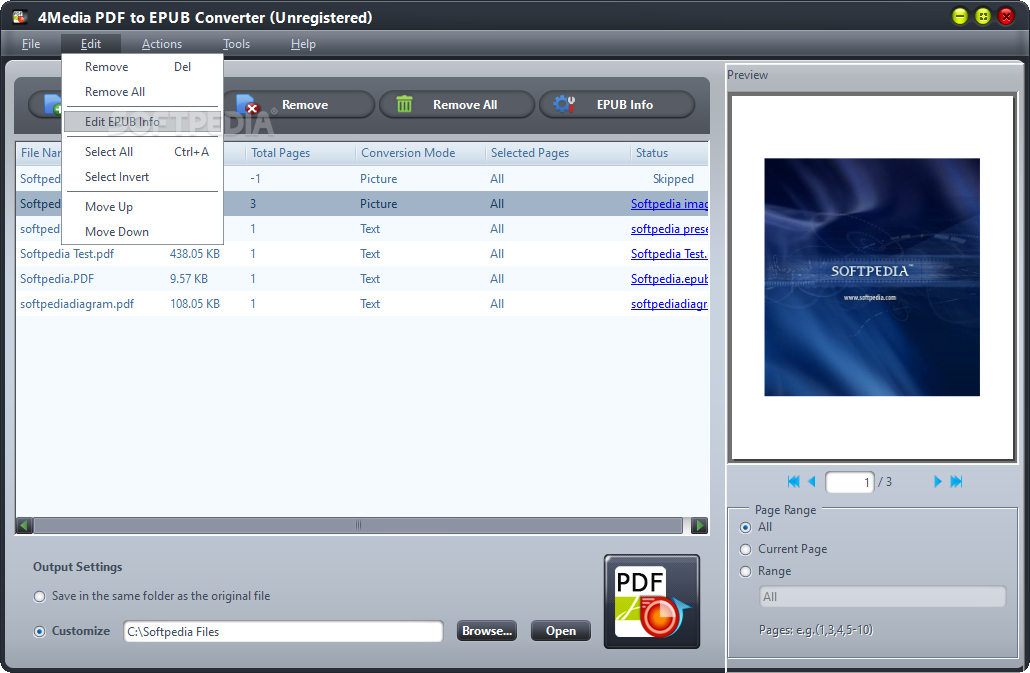Click the 108.05 KB size cell
Screen dimensions: 1030x673
[x=194, y=304]
